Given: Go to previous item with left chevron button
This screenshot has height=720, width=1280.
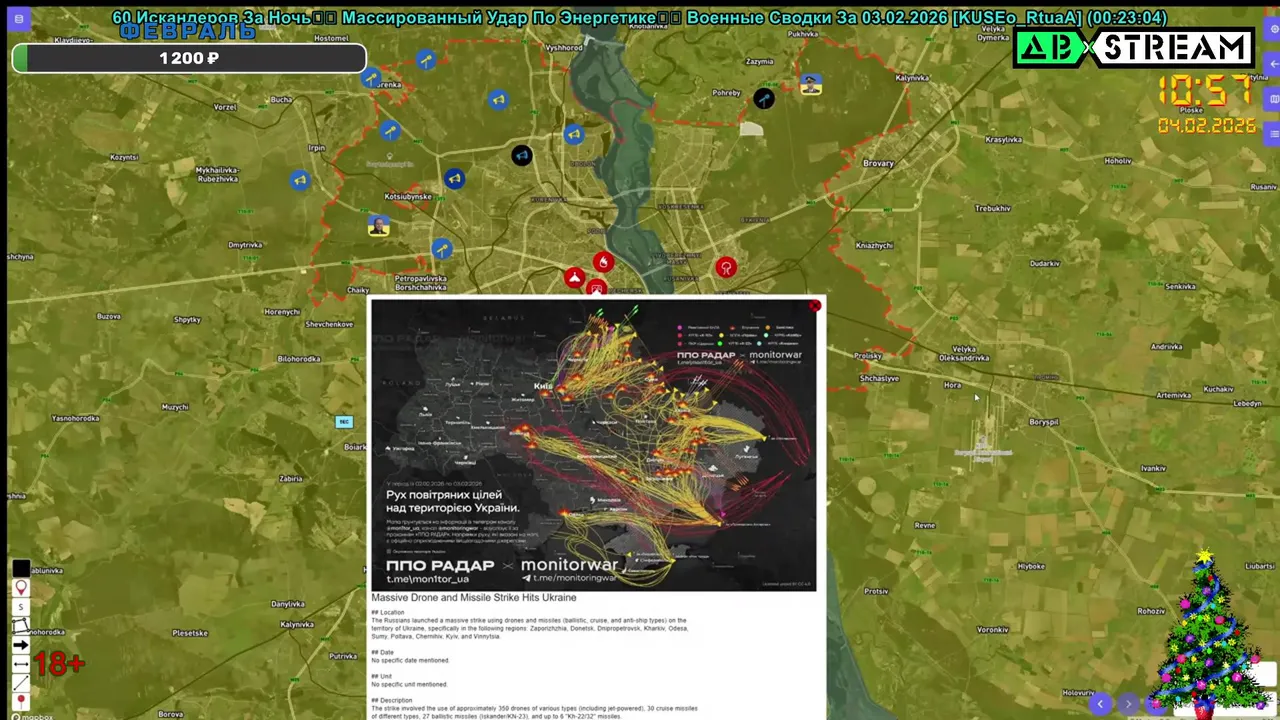Looking at the screenshot, I should [1101, 704].
